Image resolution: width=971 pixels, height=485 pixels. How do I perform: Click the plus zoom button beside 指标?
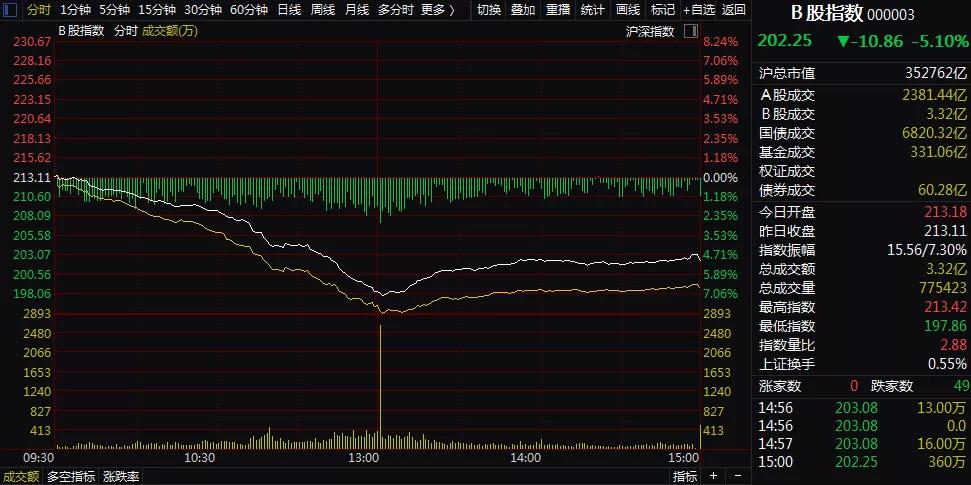click(x=713, y=476)
